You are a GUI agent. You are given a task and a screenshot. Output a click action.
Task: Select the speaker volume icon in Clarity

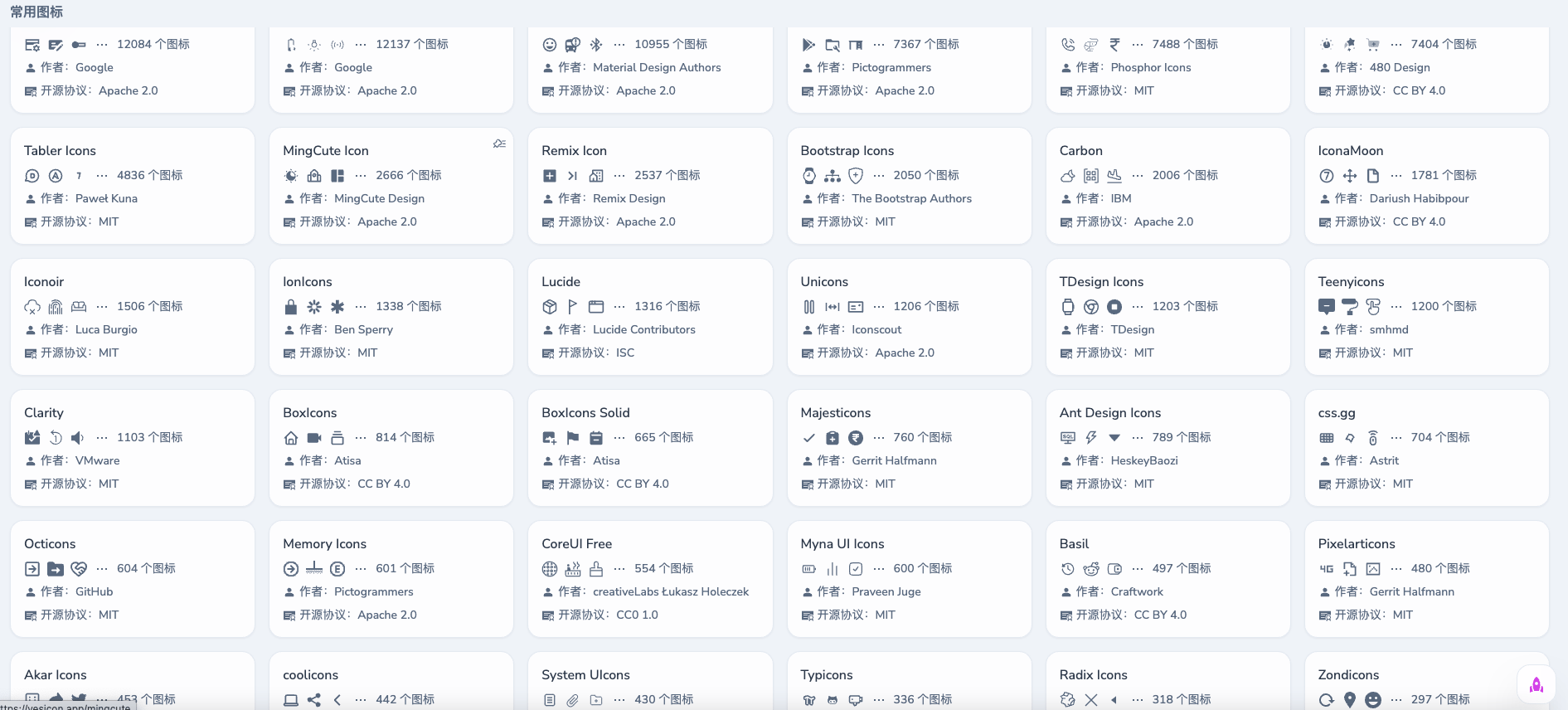(79, 438)
